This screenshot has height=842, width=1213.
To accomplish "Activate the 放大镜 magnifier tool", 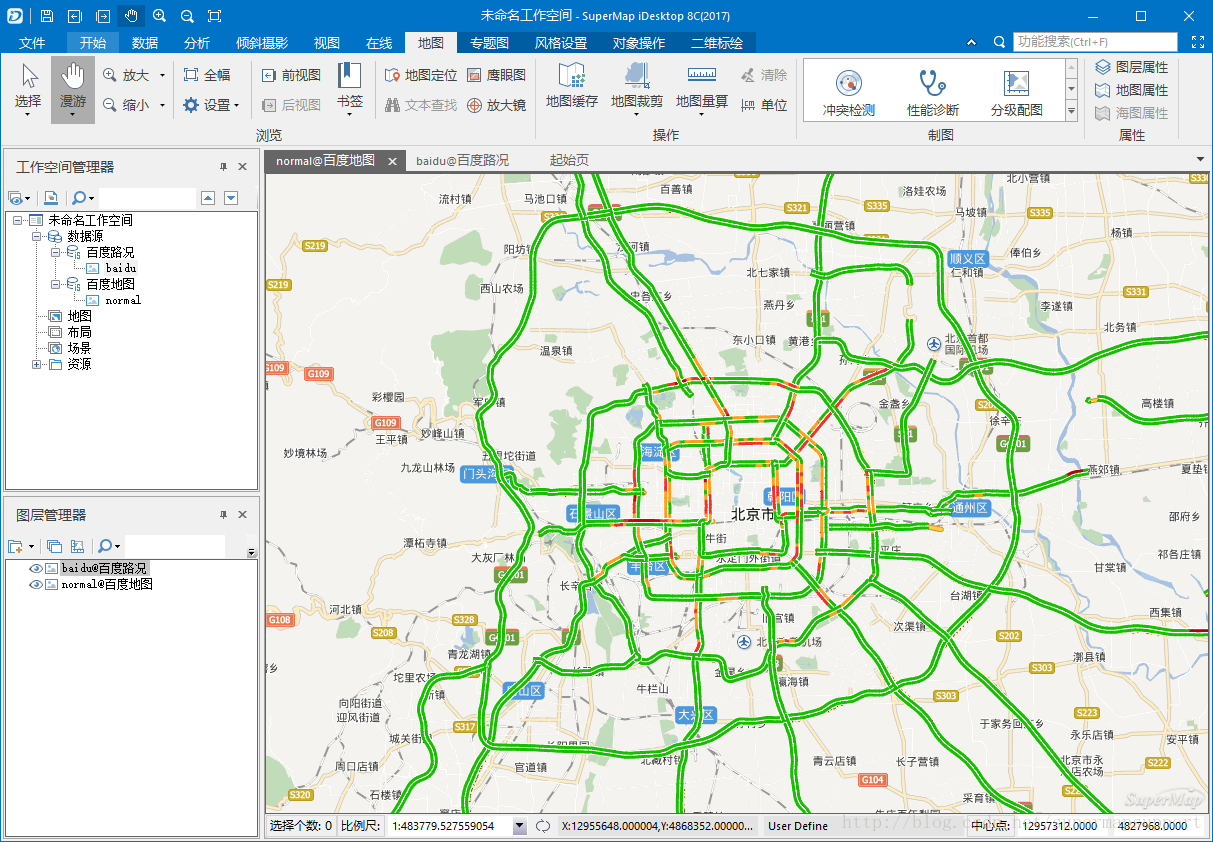I will [x=496, y=104].
